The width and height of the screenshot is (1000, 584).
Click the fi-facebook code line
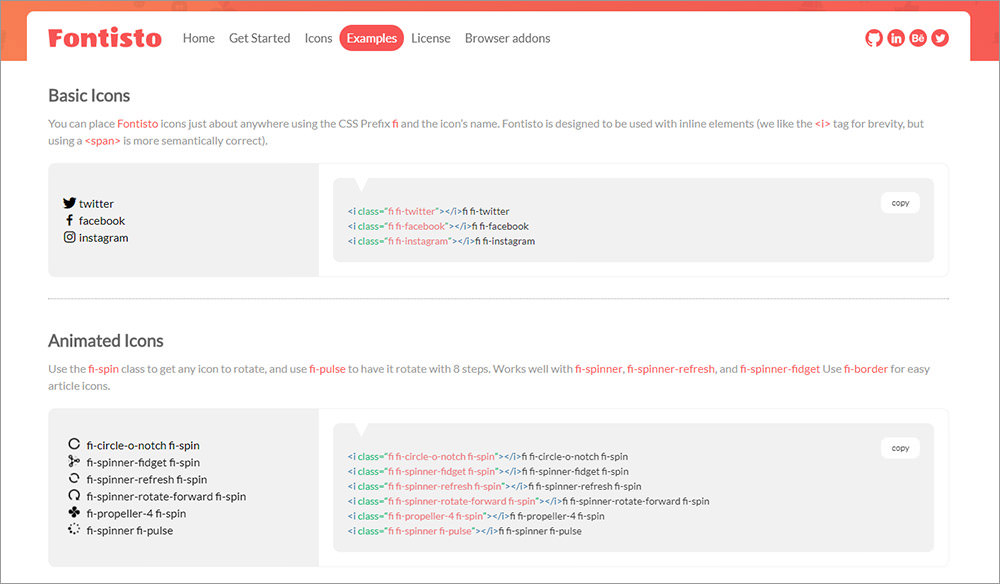438,226
